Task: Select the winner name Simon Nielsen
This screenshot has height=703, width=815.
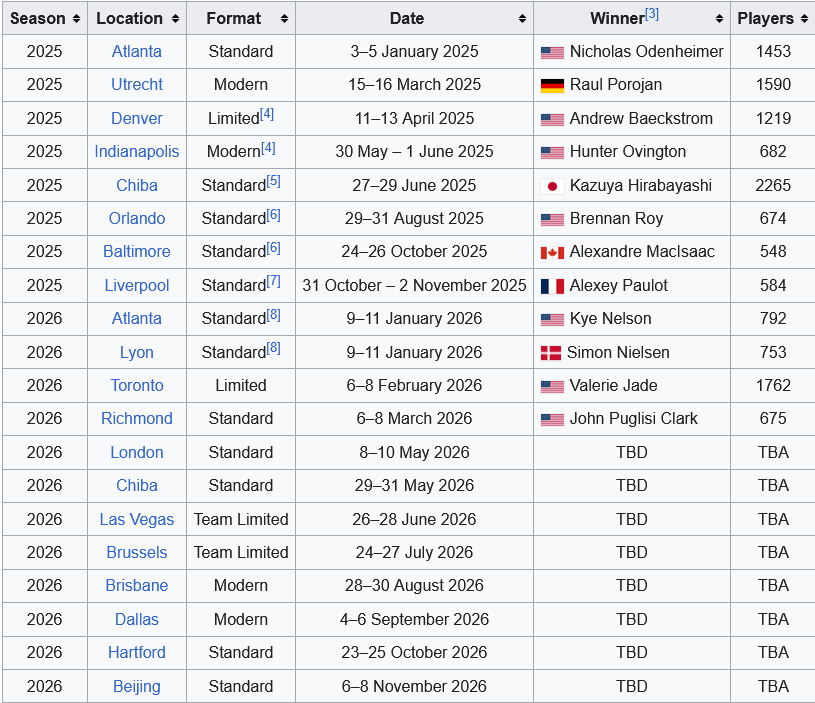Action: (618, 352)
